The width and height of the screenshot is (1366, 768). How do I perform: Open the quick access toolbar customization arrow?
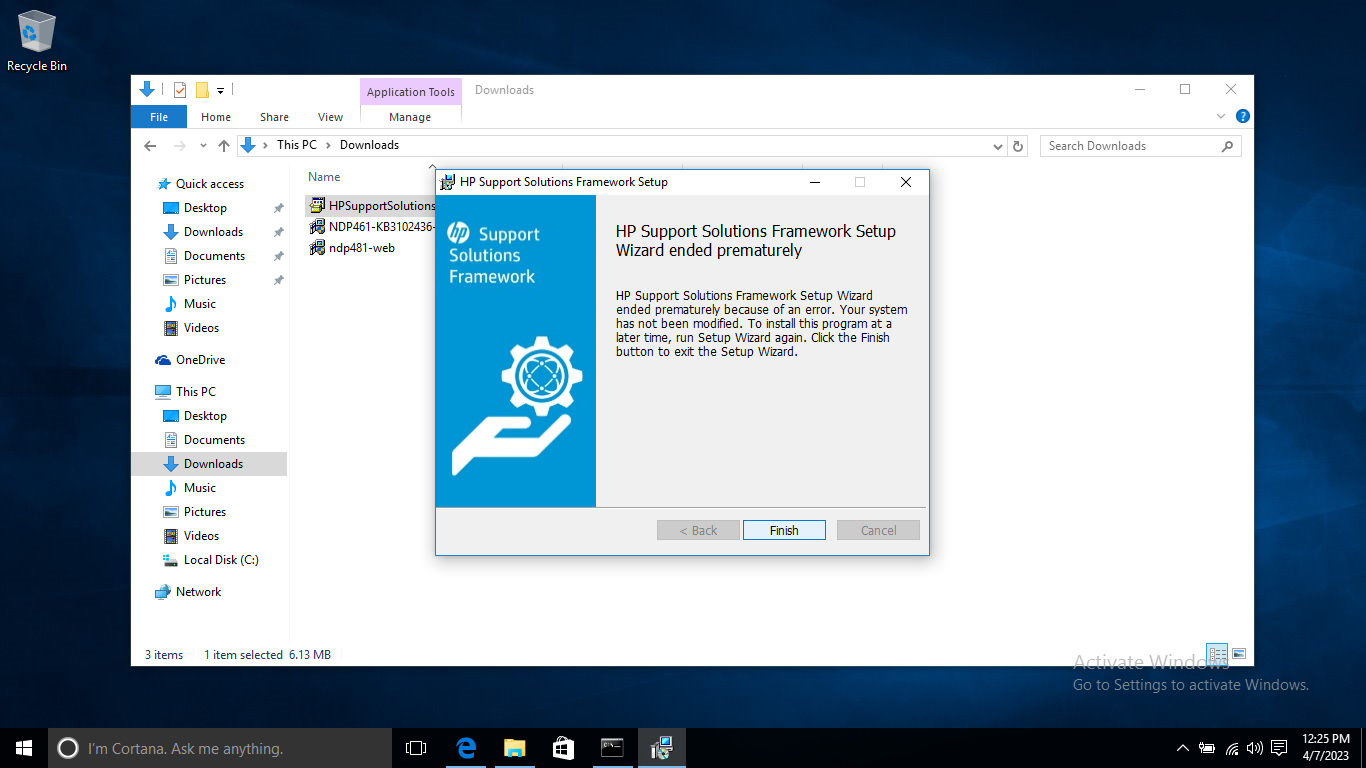pyautogui.click(x=222, y=89)
